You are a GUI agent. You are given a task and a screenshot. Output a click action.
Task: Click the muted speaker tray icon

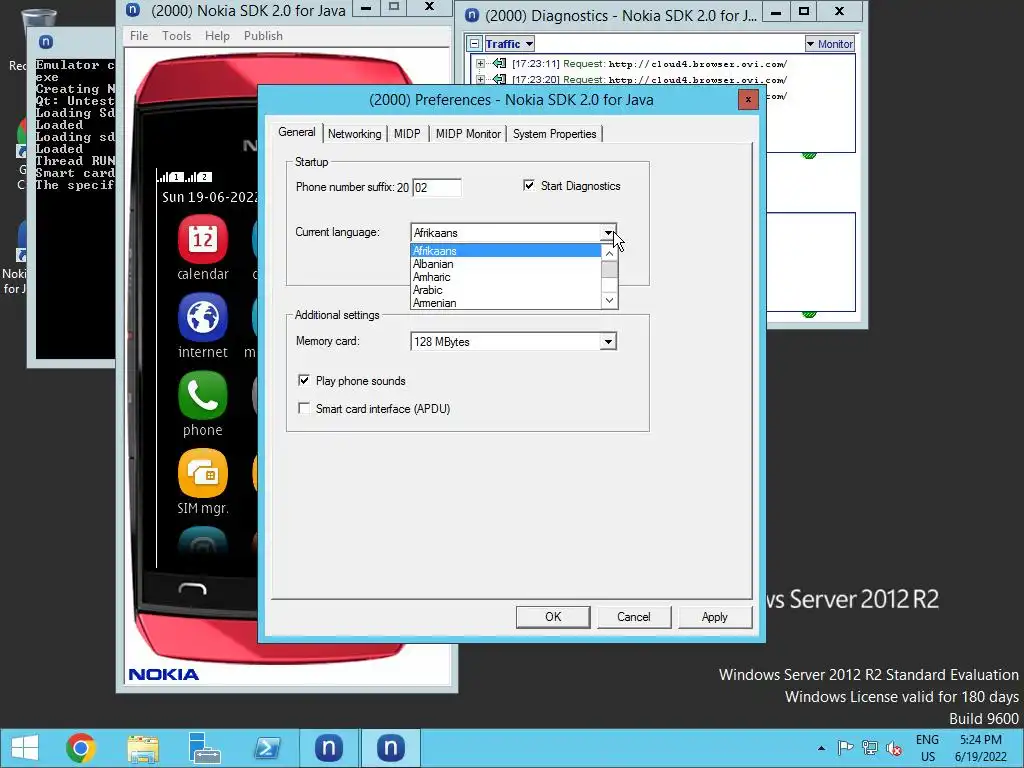pyautogui.click(x=894, y=749)
